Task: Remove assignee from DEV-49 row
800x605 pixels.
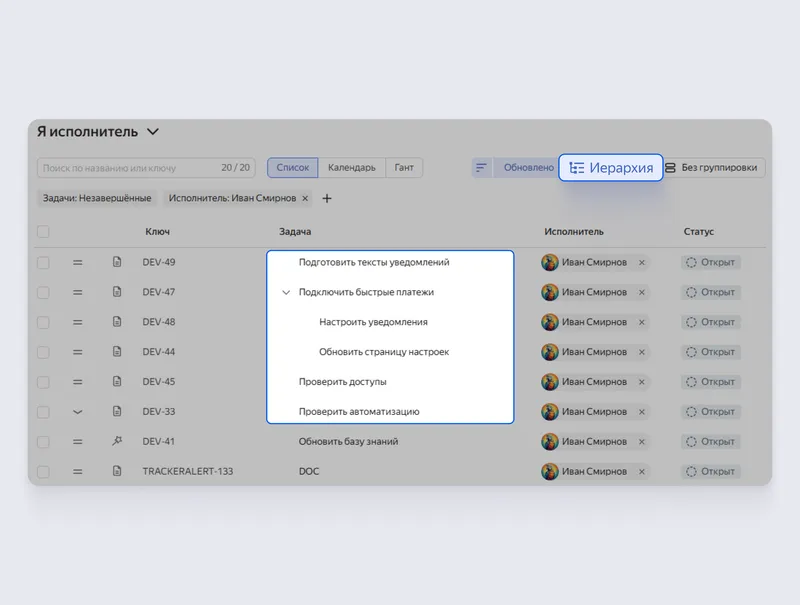Action: (x=642, y=262)
